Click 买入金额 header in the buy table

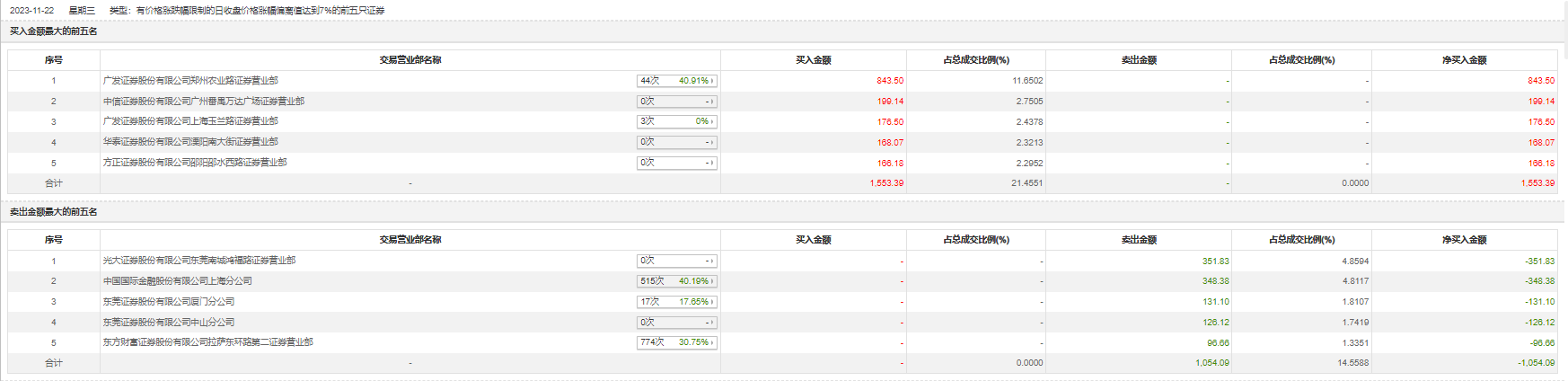pyautogui.click(x=814, y=60)
